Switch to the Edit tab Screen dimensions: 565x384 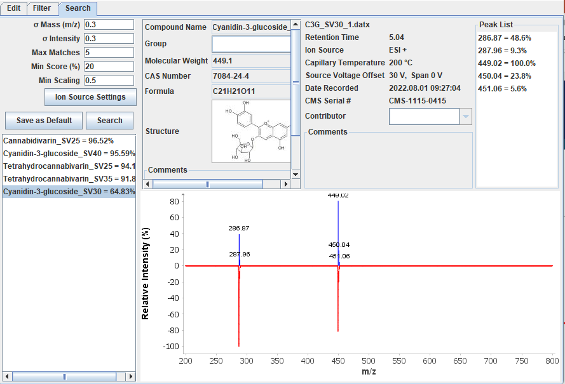pyautogui.click(x=14, y=8)
